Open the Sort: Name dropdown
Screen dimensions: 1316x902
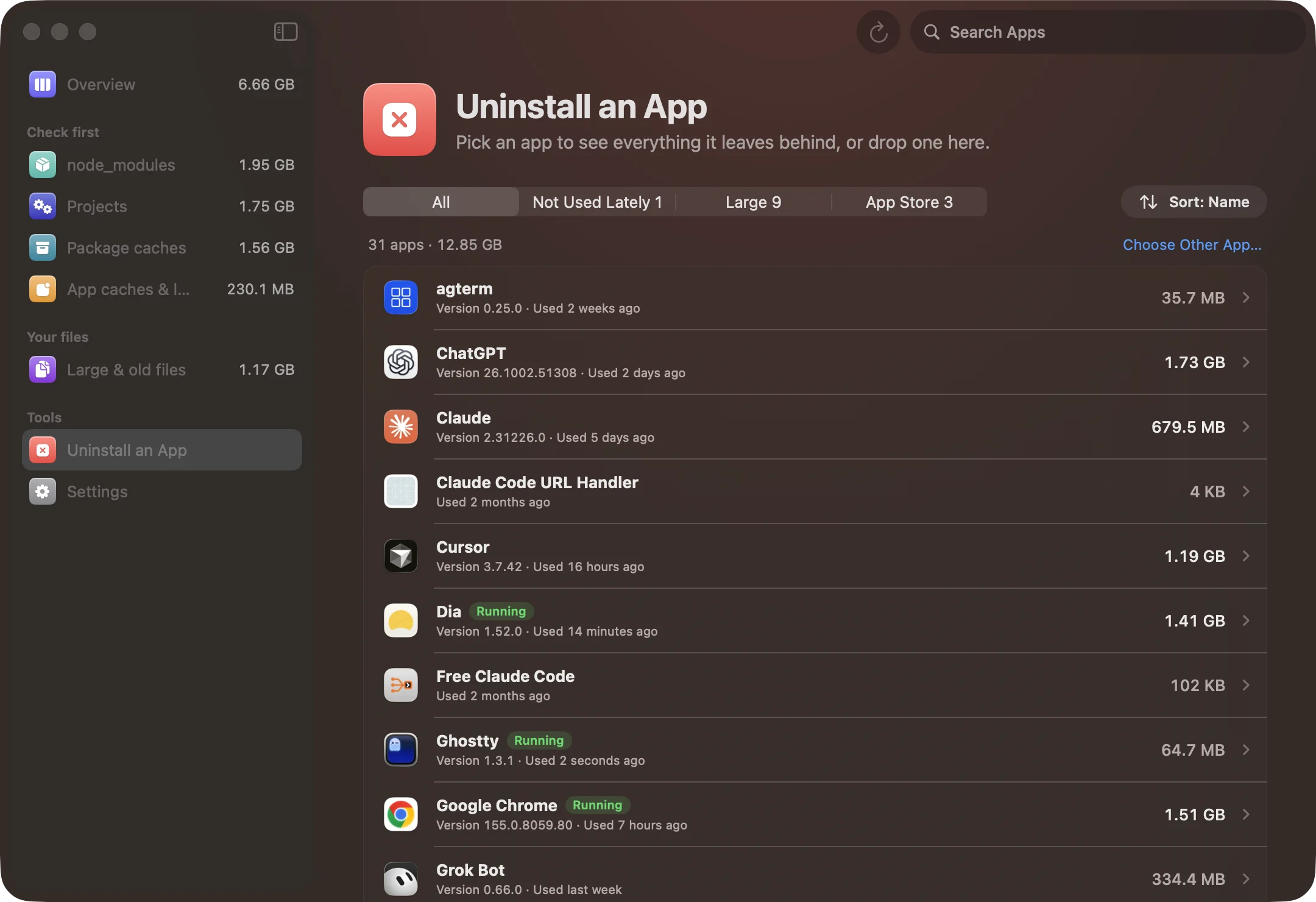click(x=1194, y=202)
